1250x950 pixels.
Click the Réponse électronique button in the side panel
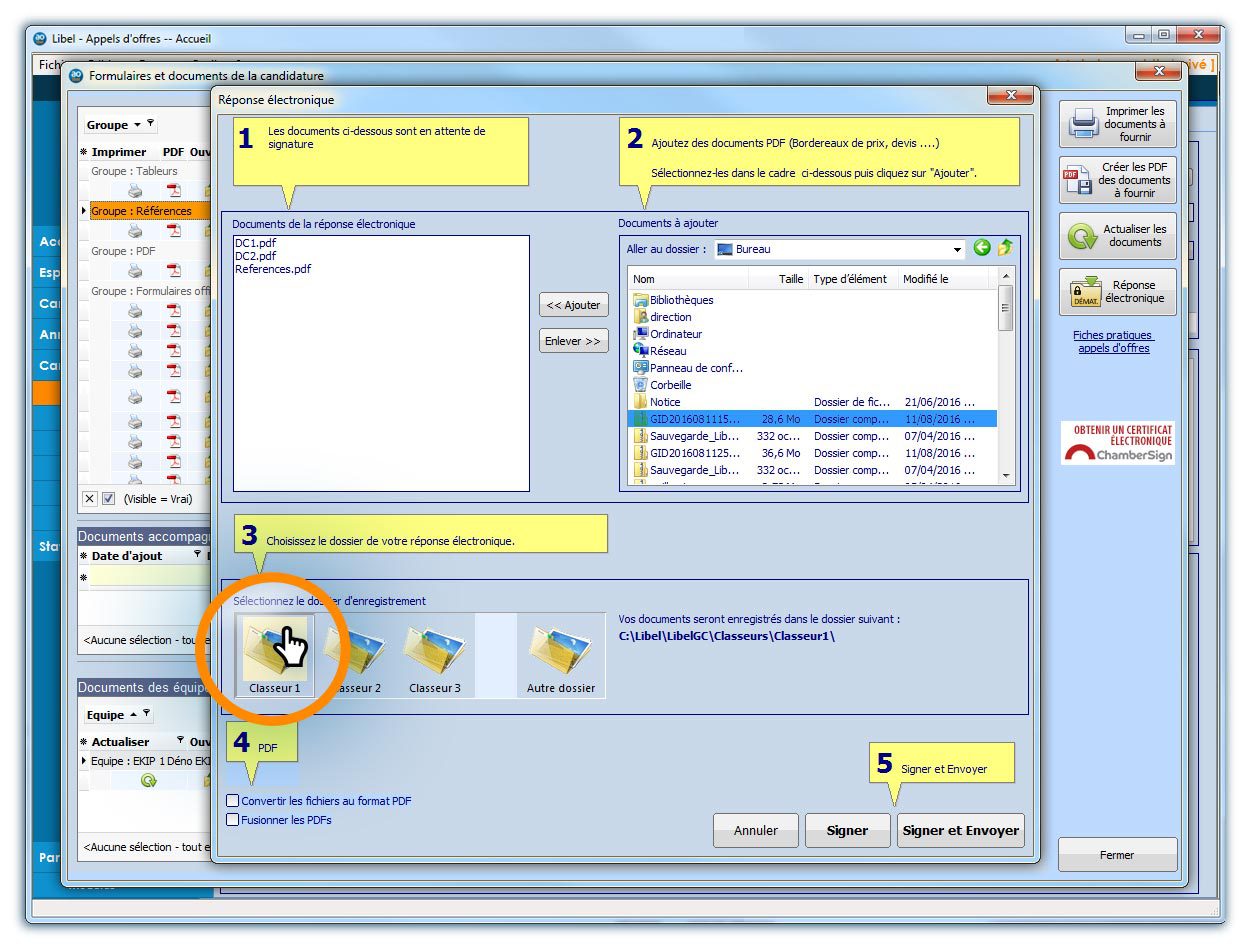tap(1118, 292)
